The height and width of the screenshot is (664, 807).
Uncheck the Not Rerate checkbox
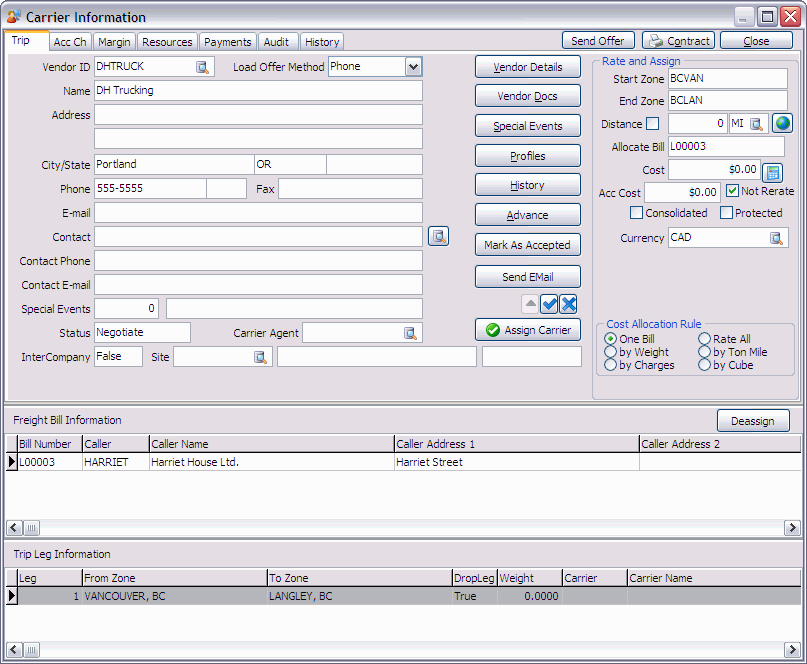click(x=732, y=191)
